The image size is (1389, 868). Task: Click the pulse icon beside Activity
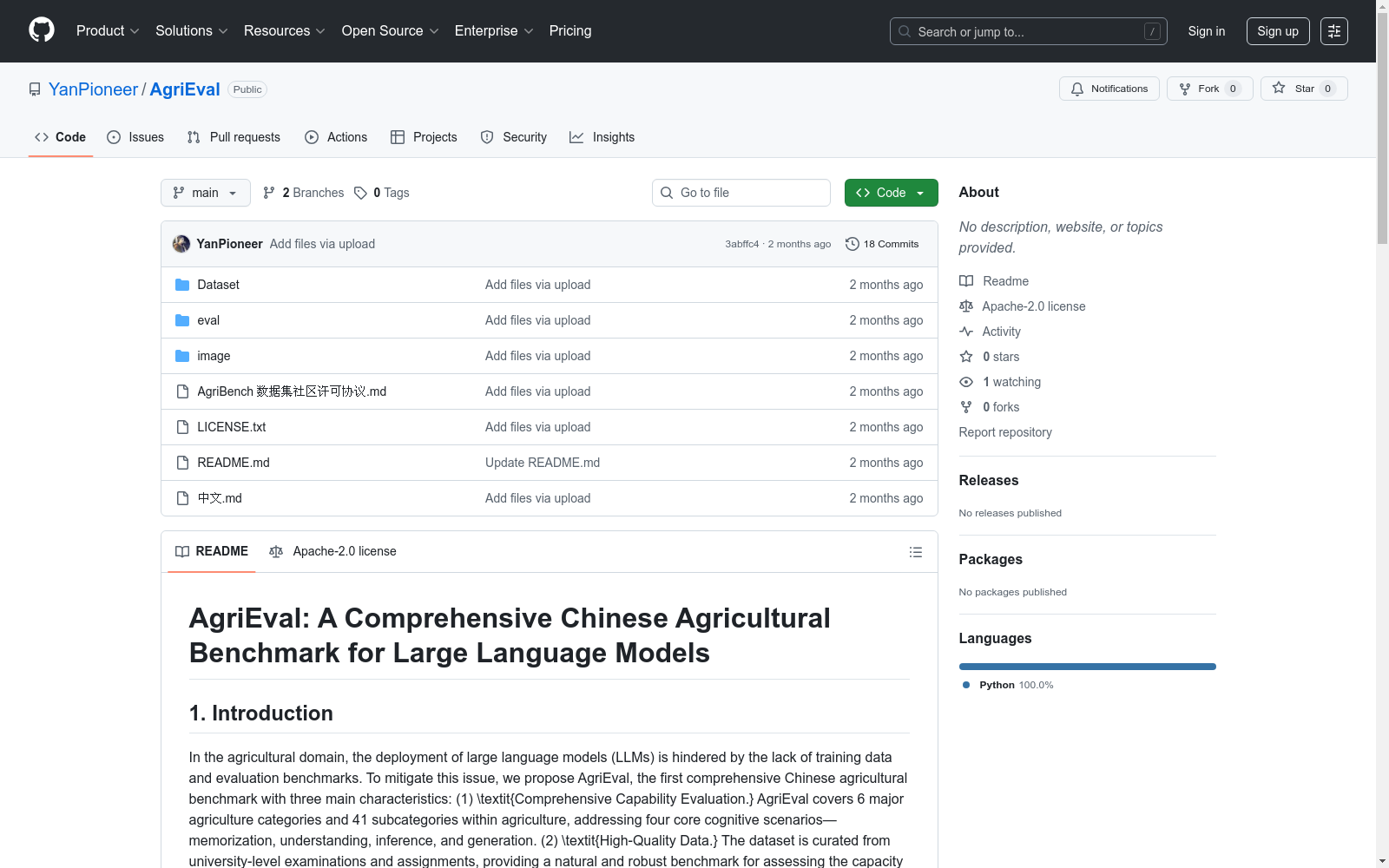point(966,332)
